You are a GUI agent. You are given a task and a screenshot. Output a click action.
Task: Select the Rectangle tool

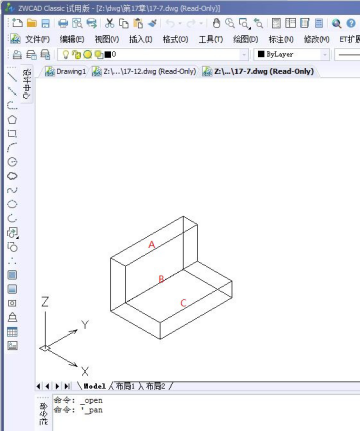(12, 134)
